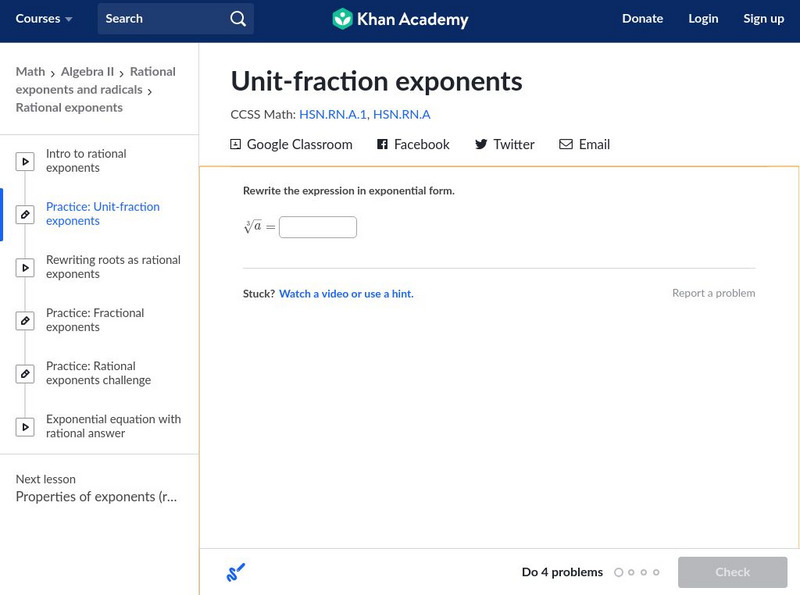Click the Donate menu item
Screen dimensions: 800x595
pos(642,19)
